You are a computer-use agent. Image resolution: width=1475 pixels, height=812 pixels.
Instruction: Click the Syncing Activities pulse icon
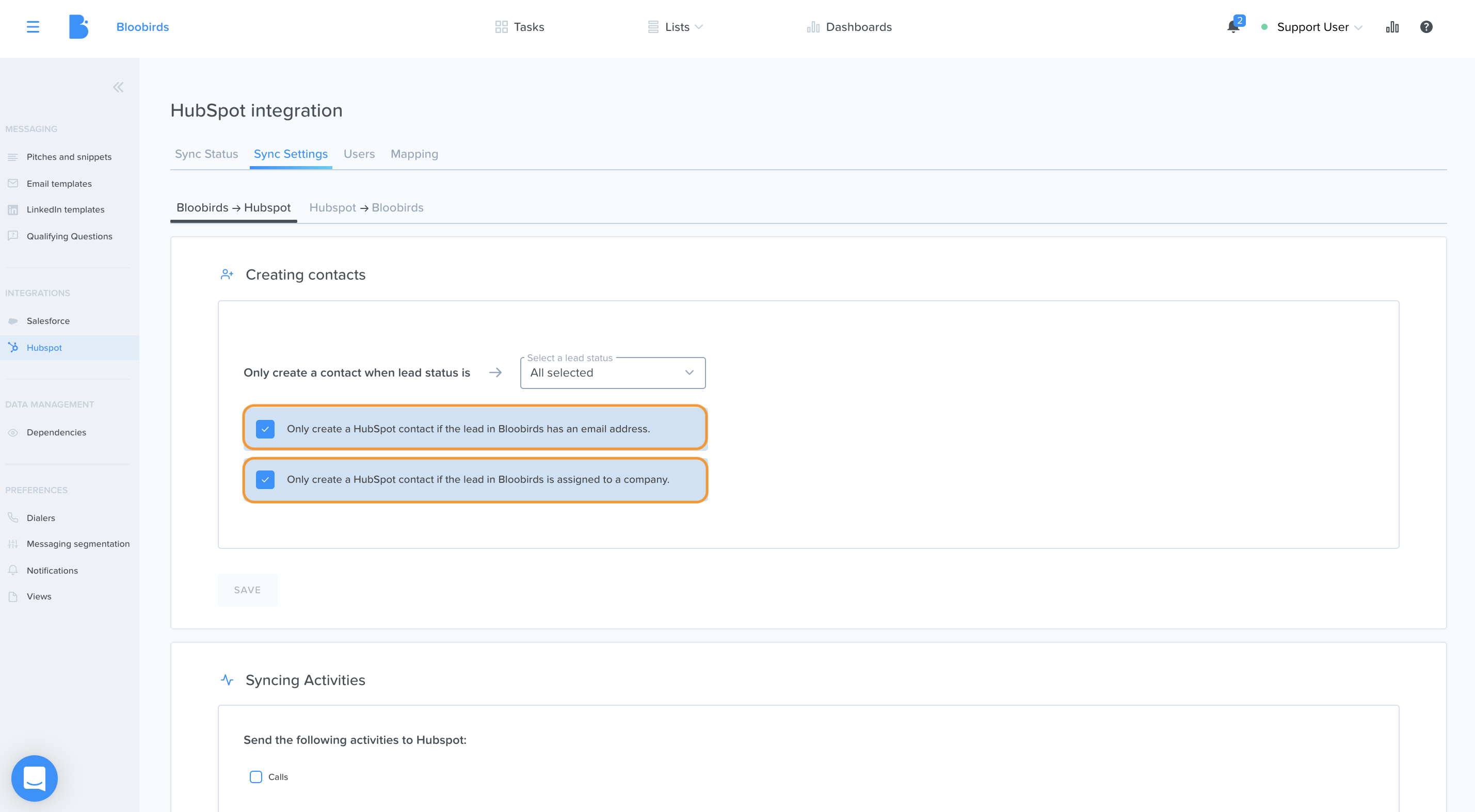click(227, 680)
